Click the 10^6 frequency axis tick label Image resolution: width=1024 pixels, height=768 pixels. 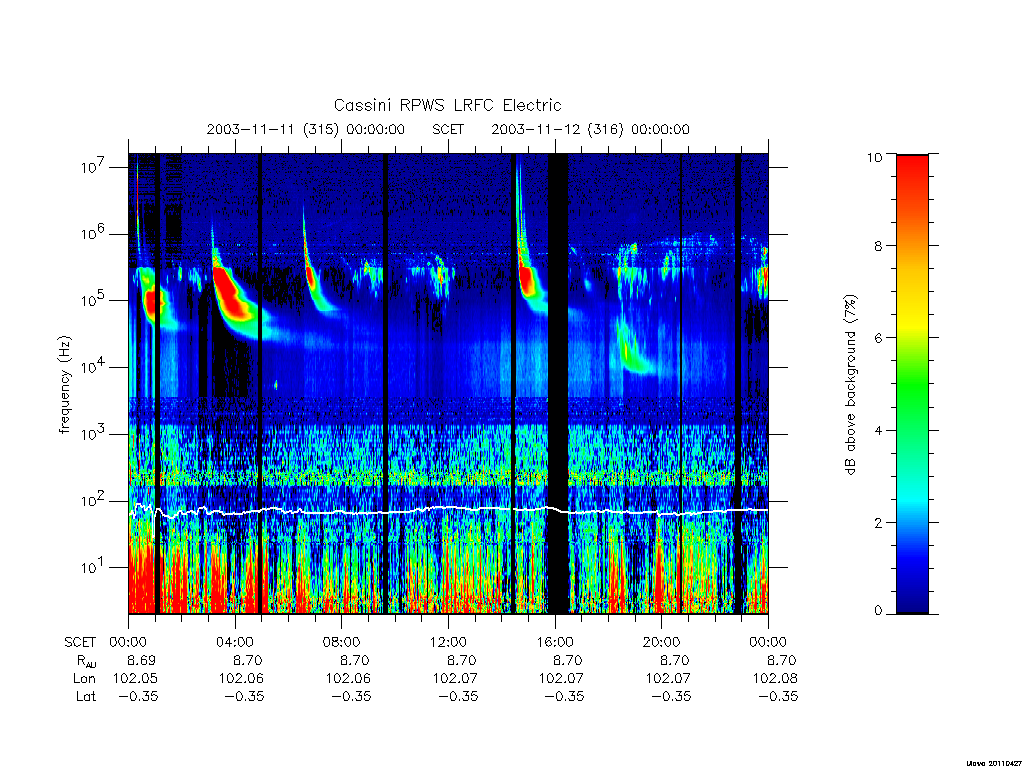pos(95,233)
